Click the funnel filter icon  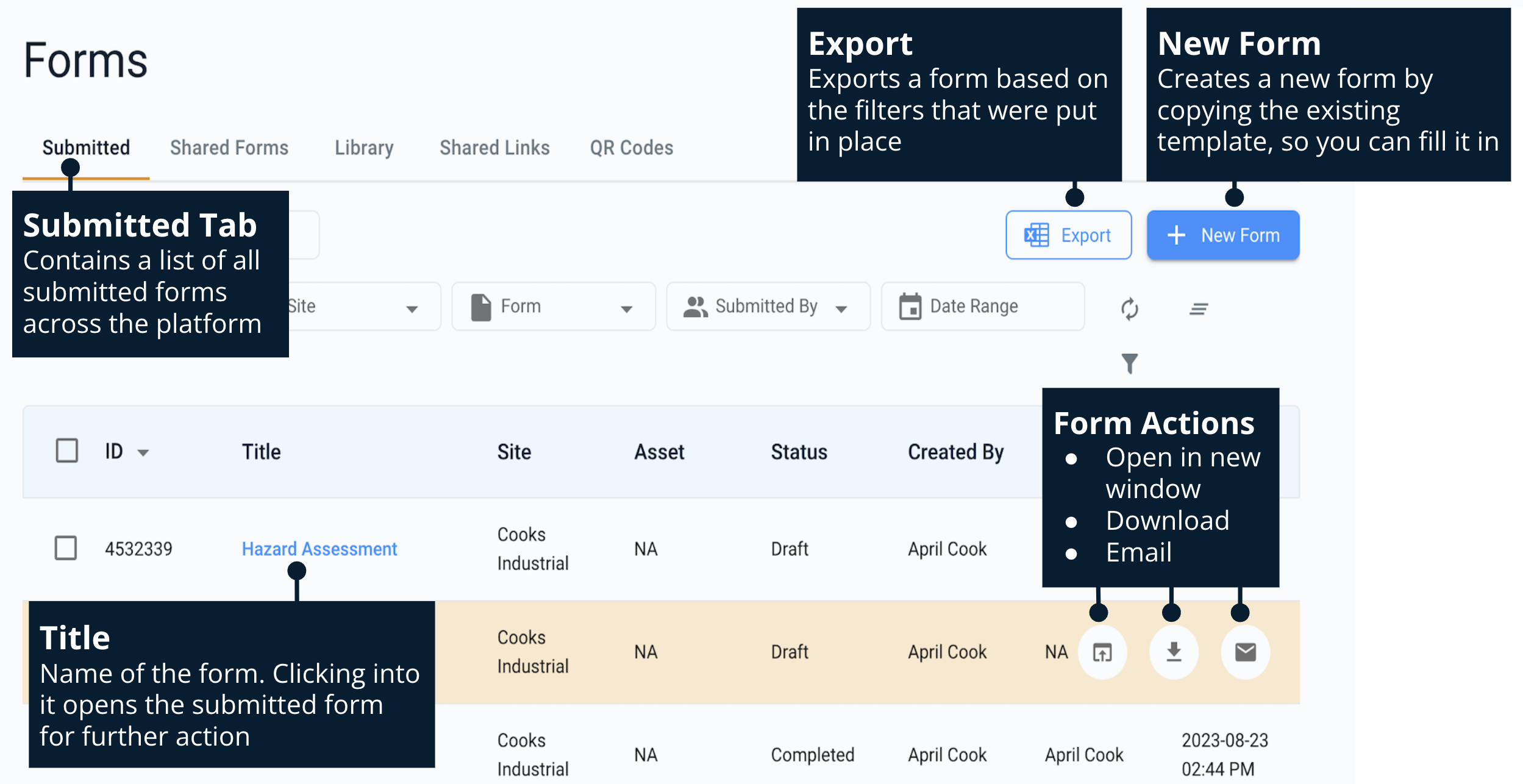[x=1129, y=363]
